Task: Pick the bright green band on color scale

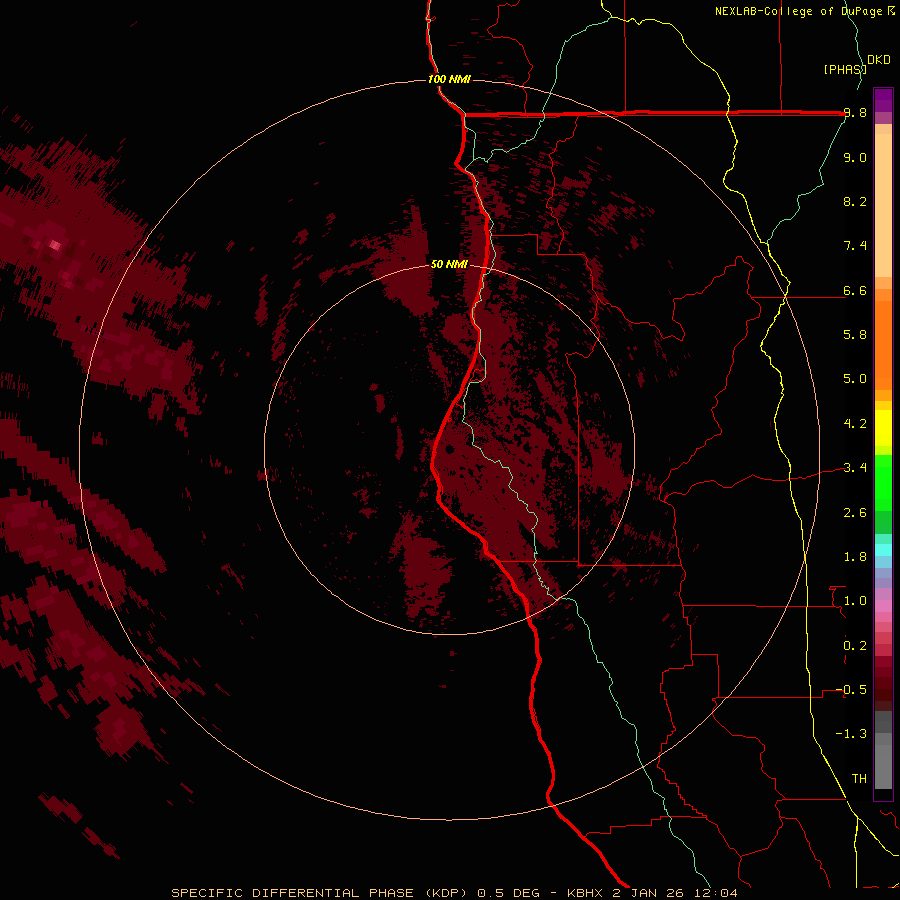Action: (x=883, y=482)
